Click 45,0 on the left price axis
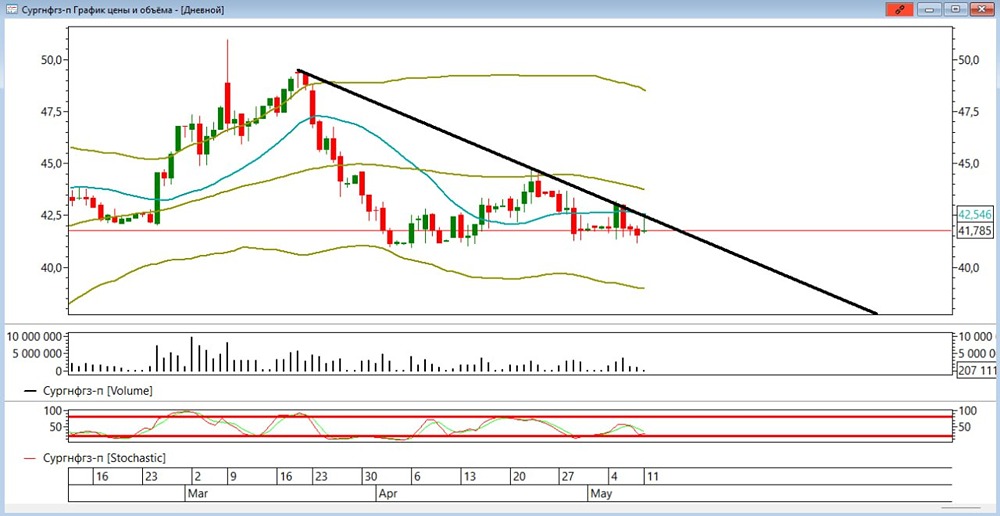This screenshot has height=516, width=1000. pyautogui.click(x=51, y=163)
